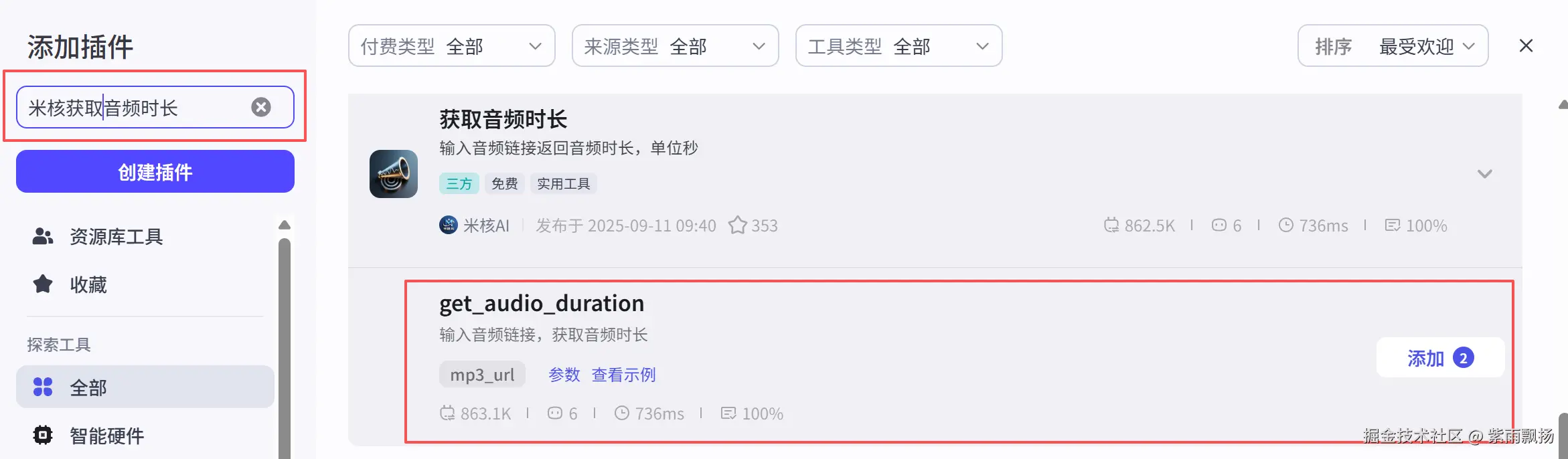Open the 参数 parameters link

tap(564, 375)
